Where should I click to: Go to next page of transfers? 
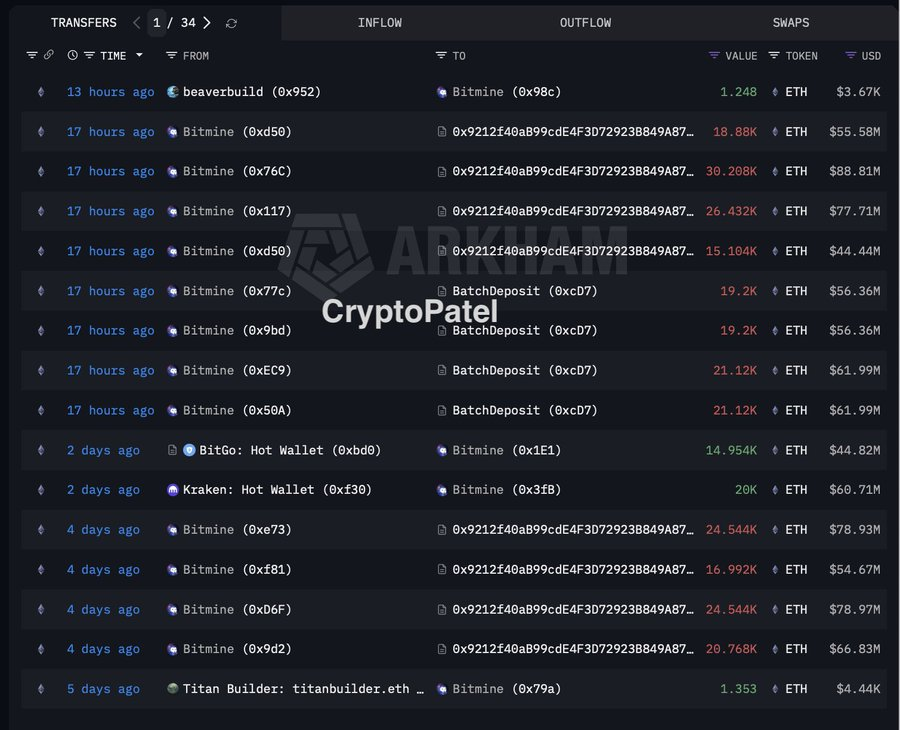(206, 23)
